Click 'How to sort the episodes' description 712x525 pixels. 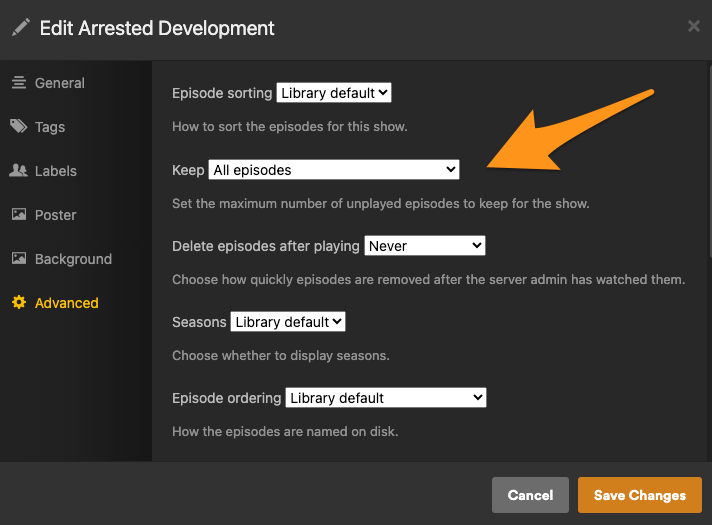pos(290,126)
